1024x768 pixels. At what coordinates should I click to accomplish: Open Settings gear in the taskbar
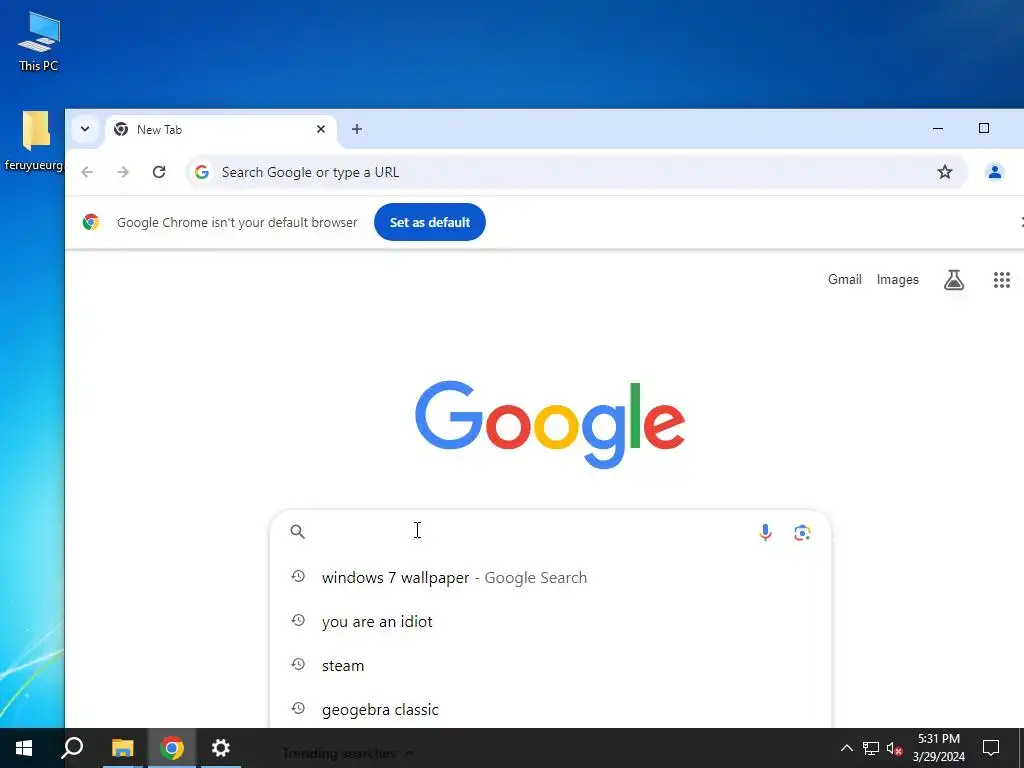[x=221, y=748]
